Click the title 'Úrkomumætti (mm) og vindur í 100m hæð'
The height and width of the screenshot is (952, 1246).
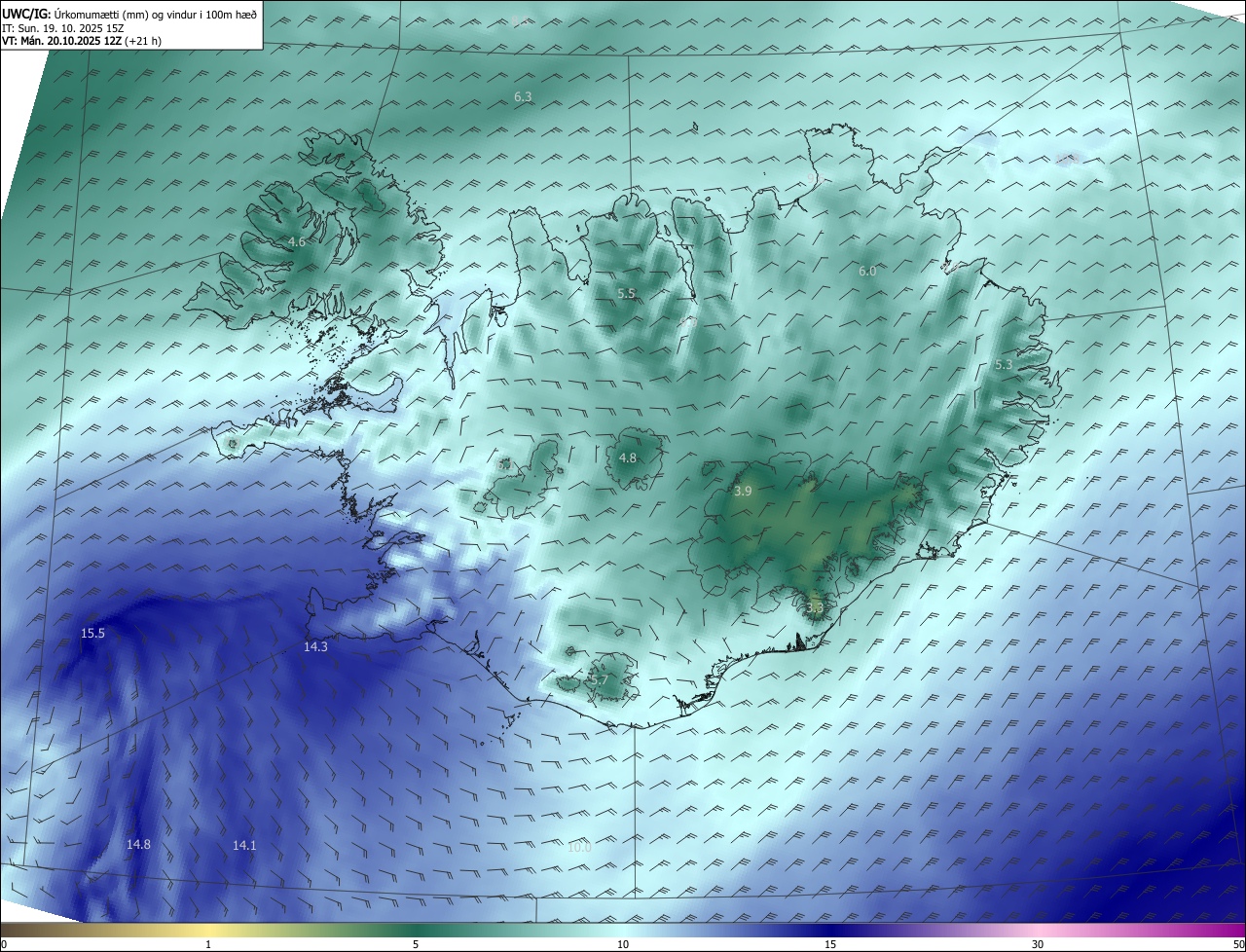tap(155, 14)
